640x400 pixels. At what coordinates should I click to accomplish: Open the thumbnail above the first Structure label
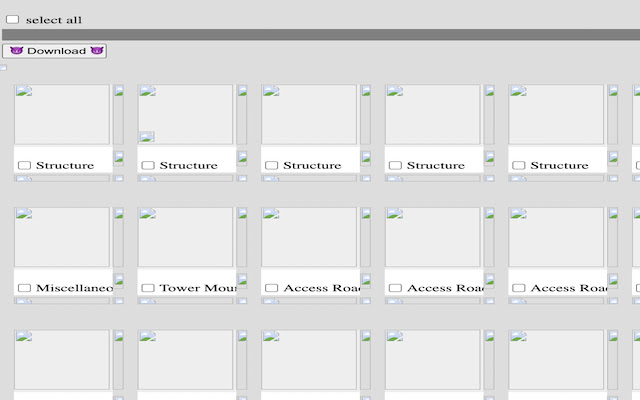point(62,114)
